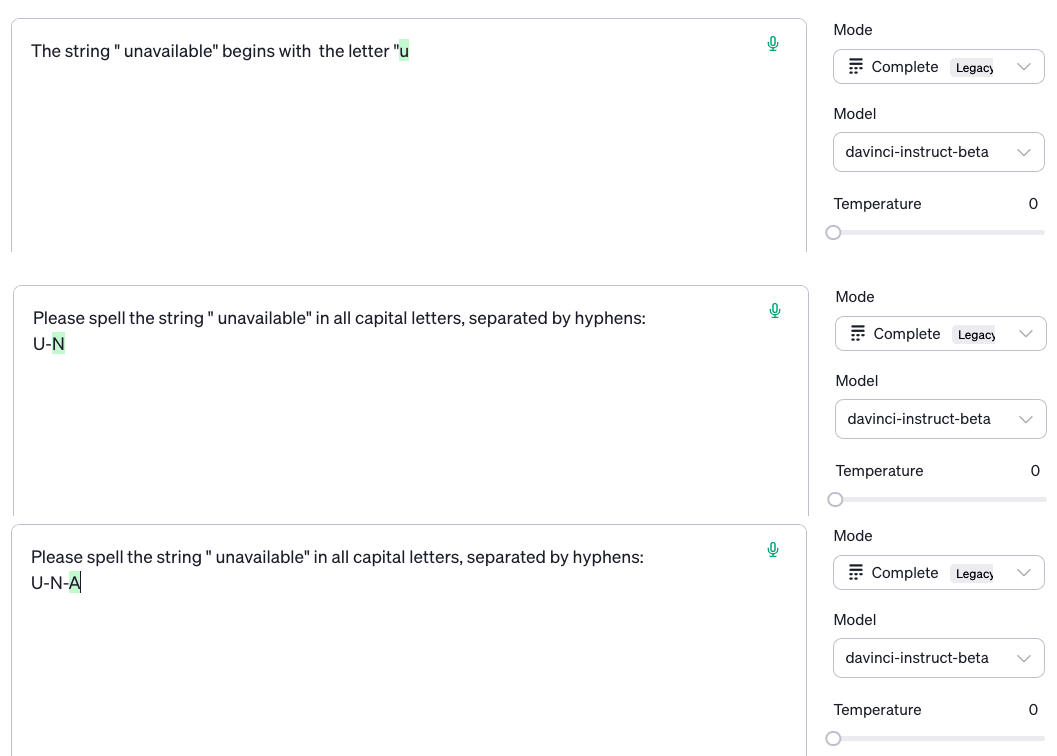Open the top davinci-instruct-beta Model dropdown
The image size is (1057, 756).
pos(938,152)
